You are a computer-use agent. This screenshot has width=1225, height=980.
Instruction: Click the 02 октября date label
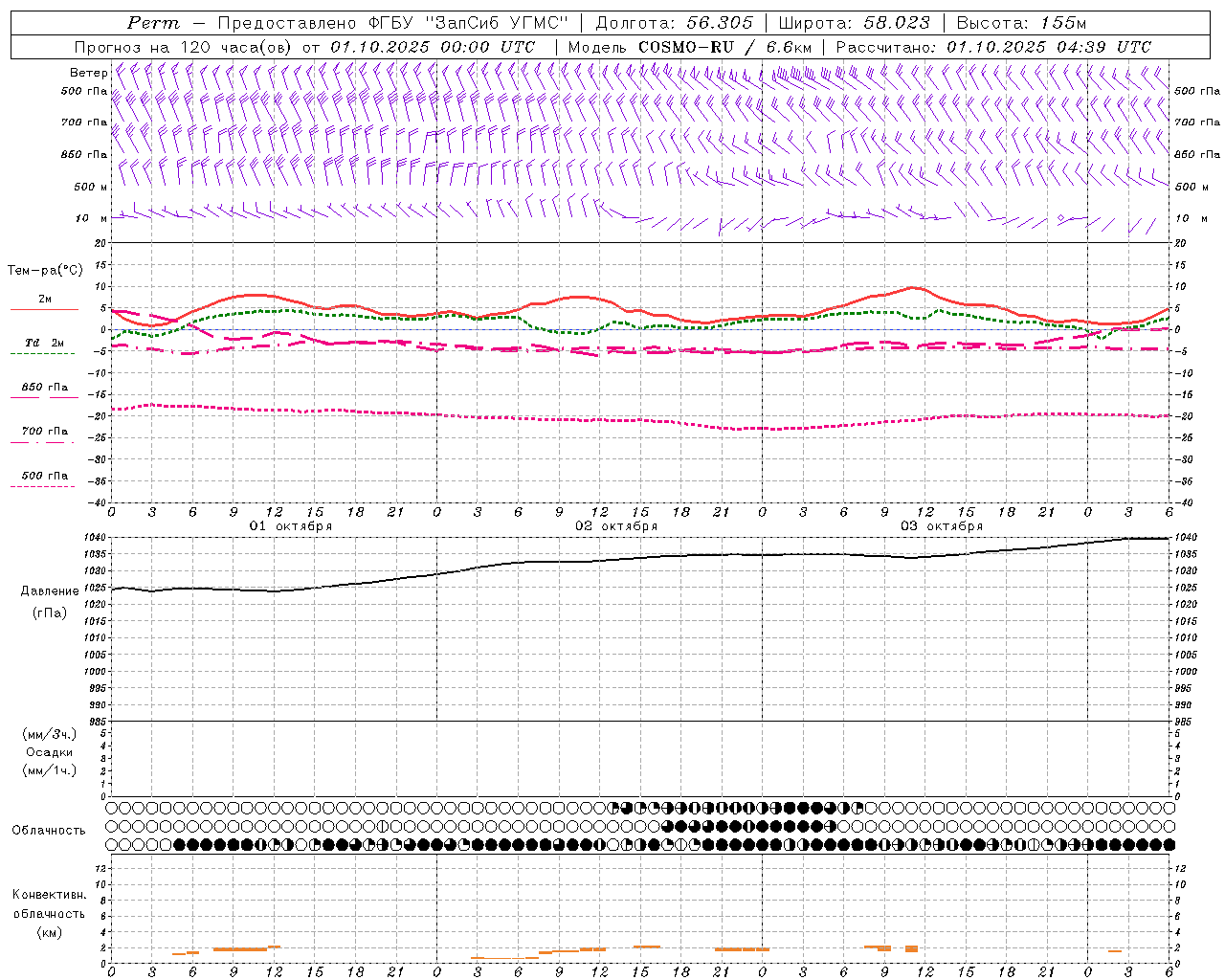point(615,526)
